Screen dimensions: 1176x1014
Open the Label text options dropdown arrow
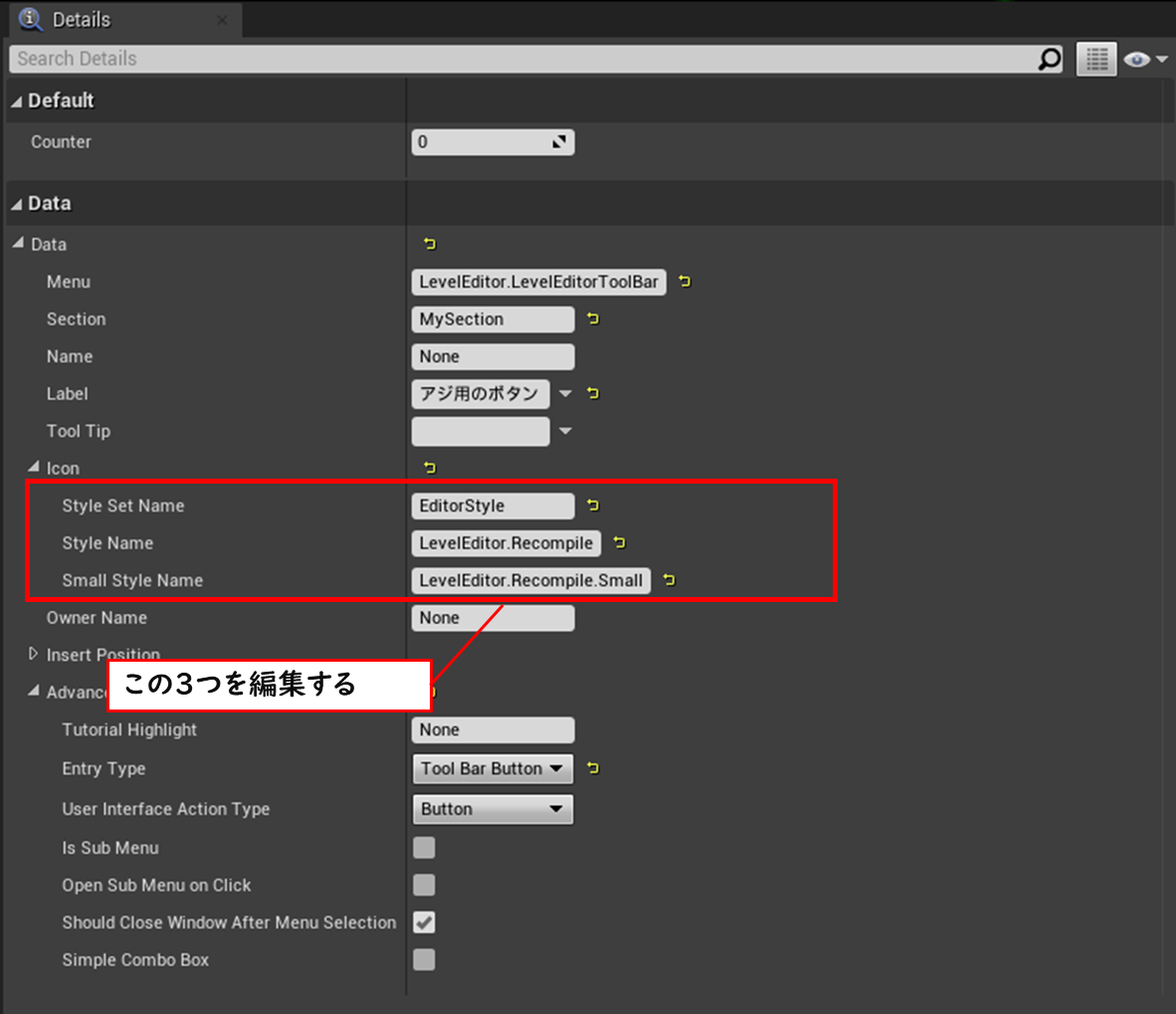(565, 393)
